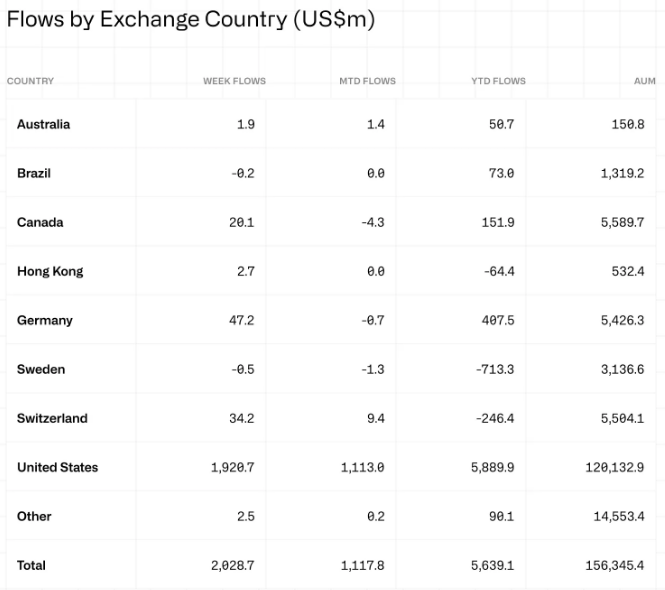Click the Total row label
This screenshot has height=590, width=665.
pyautogui.click(x=31, y=565)
